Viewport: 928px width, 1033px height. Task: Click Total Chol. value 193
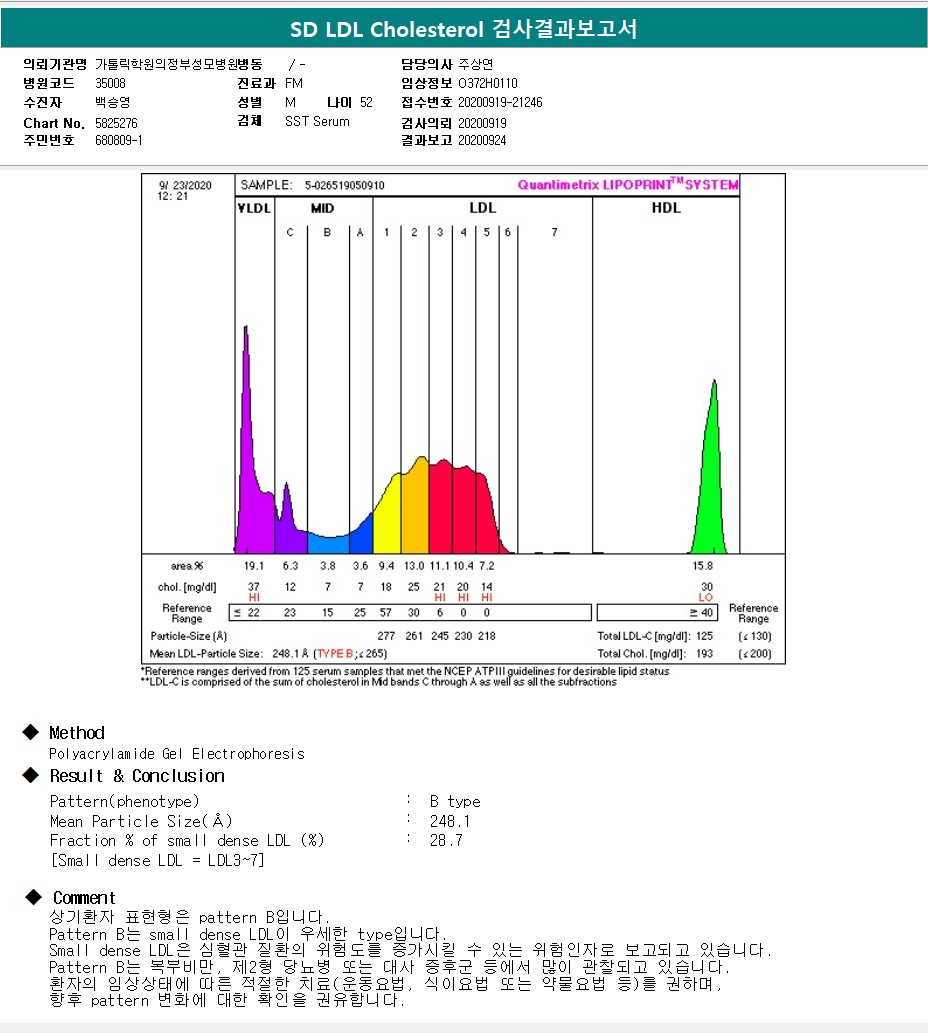pos(704,654)
